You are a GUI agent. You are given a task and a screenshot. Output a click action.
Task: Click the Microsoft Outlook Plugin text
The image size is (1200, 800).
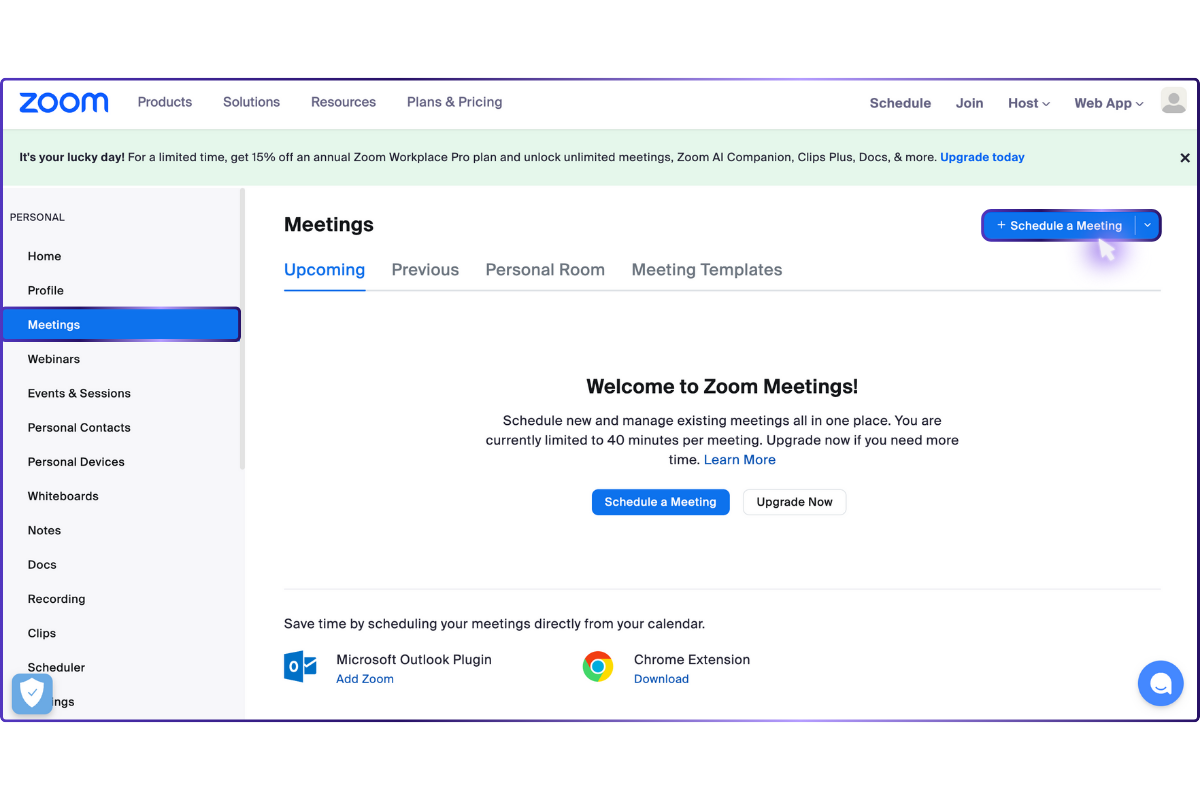point(414,660)
